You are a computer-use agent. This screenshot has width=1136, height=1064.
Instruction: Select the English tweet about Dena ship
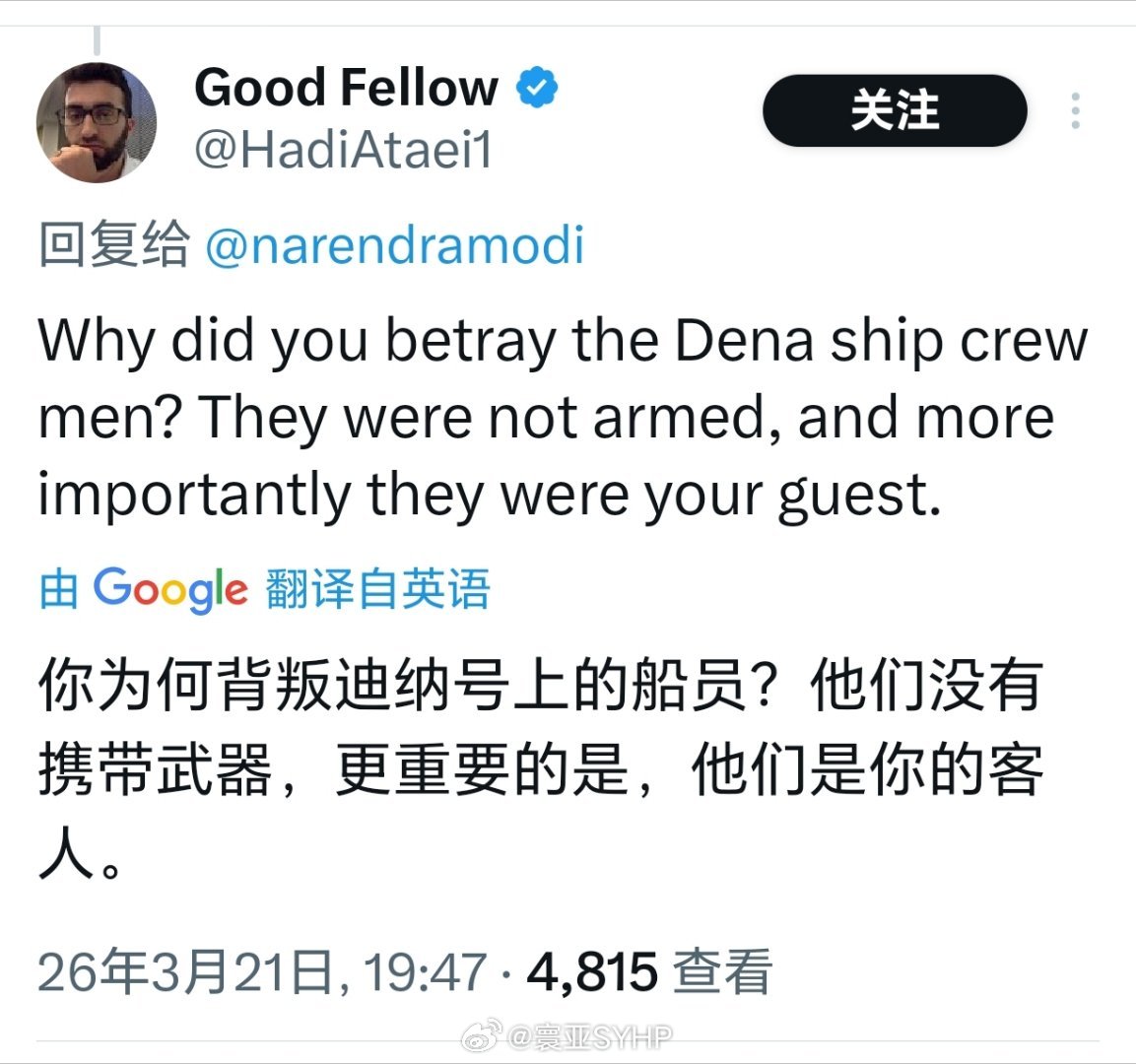click(x=562, y=418)
